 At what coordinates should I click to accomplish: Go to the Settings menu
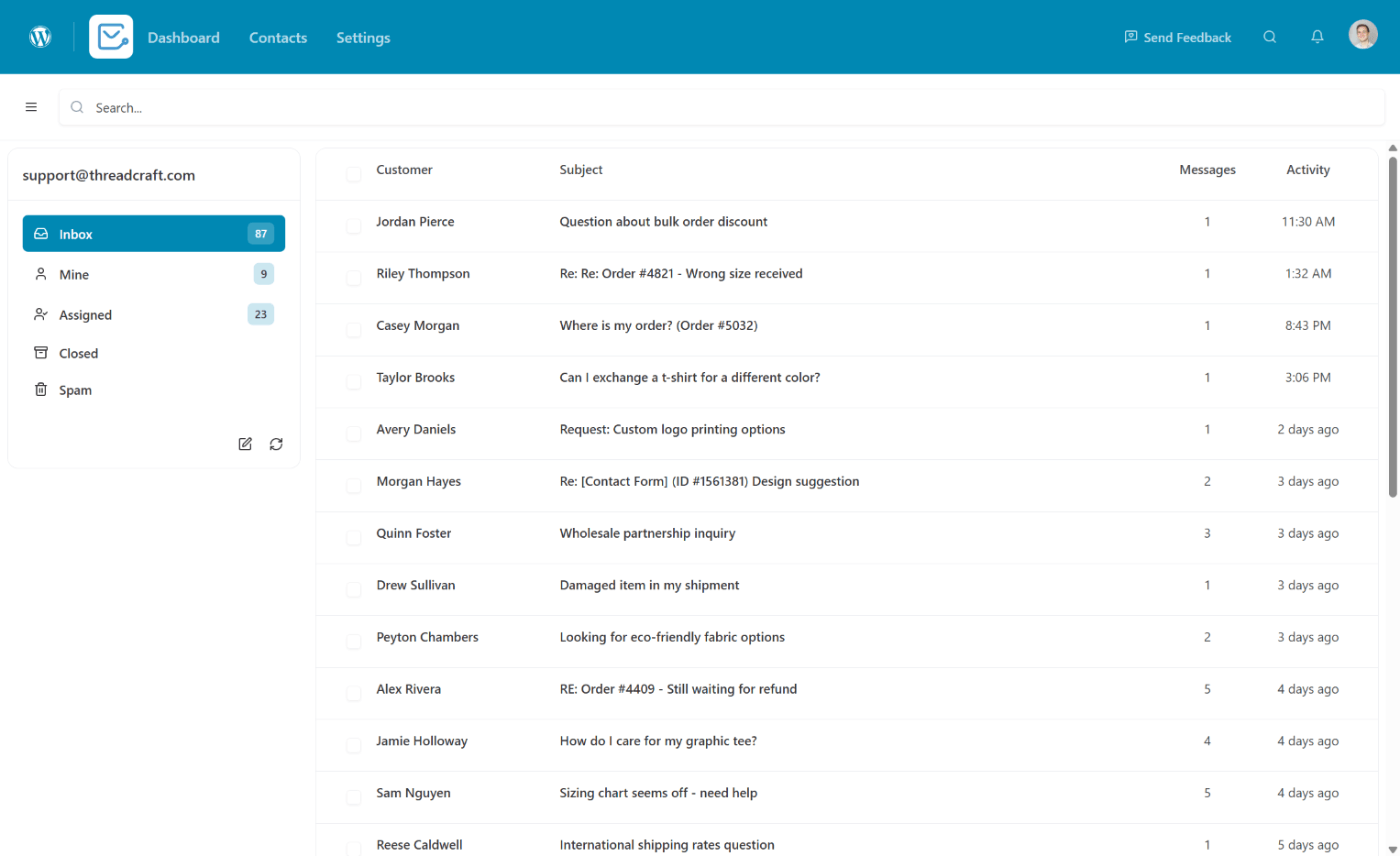[362, 37]
